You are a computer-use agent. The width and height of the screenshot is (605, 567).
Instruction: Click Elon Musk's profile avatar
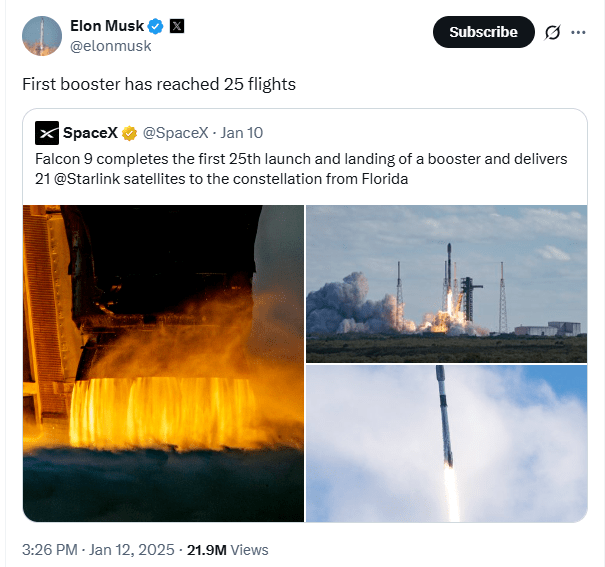(41, 35)
